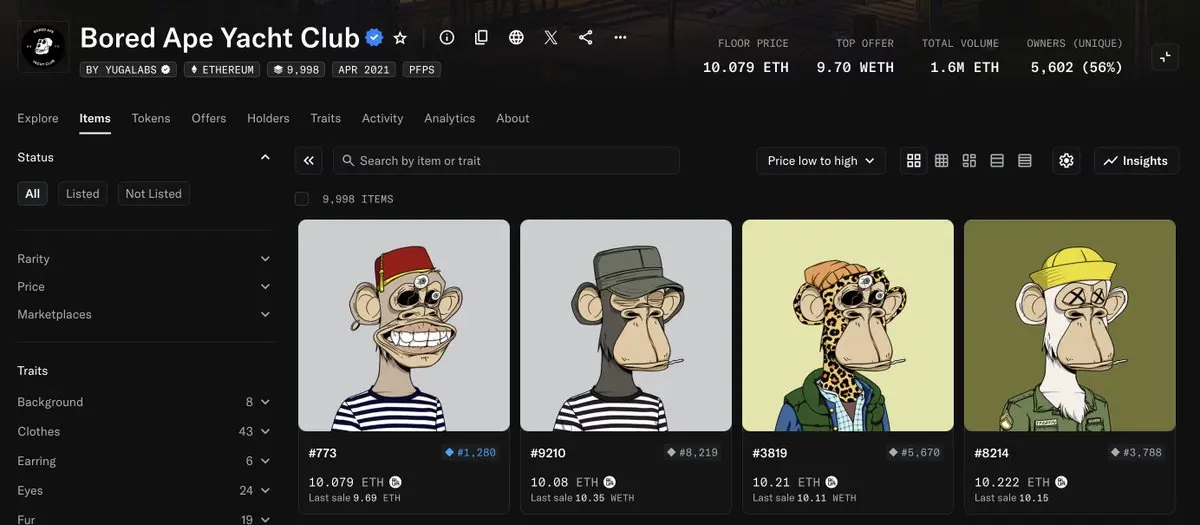Click the PFPS category badge
This screenshot has width=1200, height=525.
pos(421,70)
